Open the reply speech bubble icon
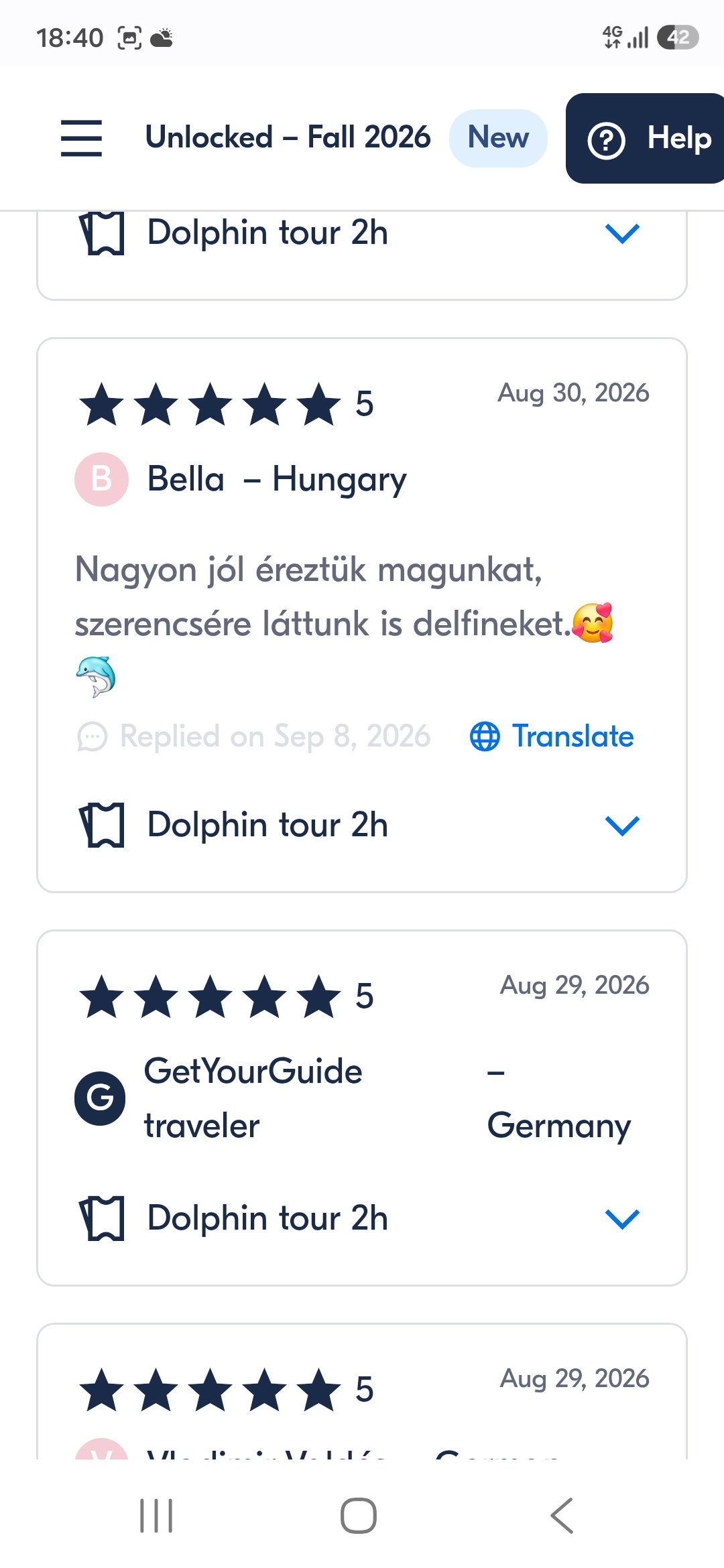724x1568 pixels. coord(93,736)
